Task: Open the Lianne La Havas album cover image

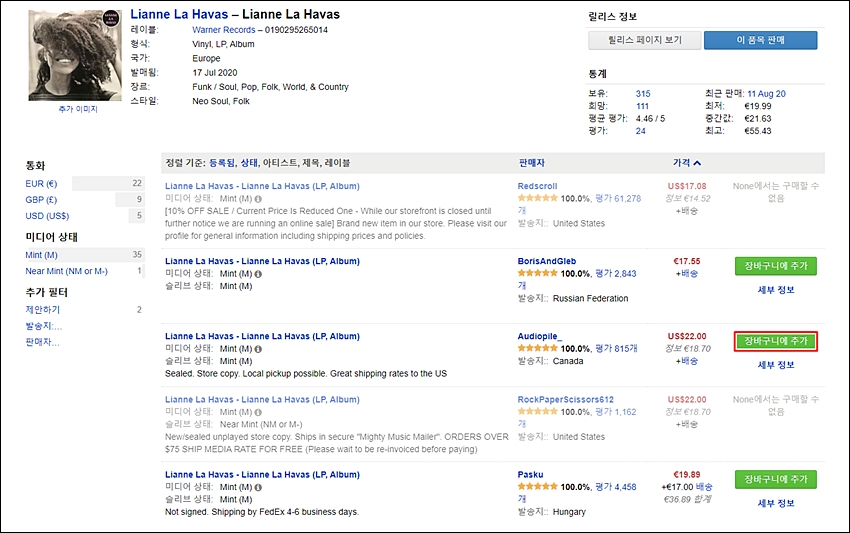Action: tap(75, 55)
